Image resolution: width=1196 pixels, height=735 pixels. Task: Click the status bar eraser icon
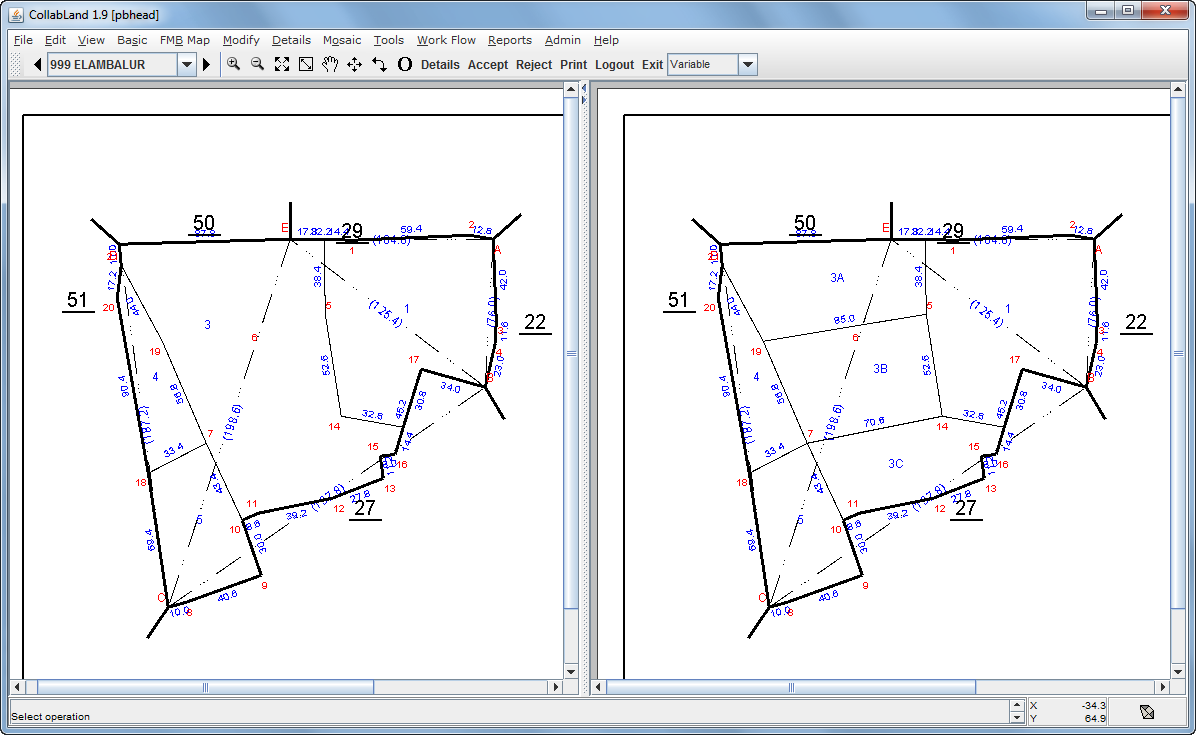[1146, 712]
